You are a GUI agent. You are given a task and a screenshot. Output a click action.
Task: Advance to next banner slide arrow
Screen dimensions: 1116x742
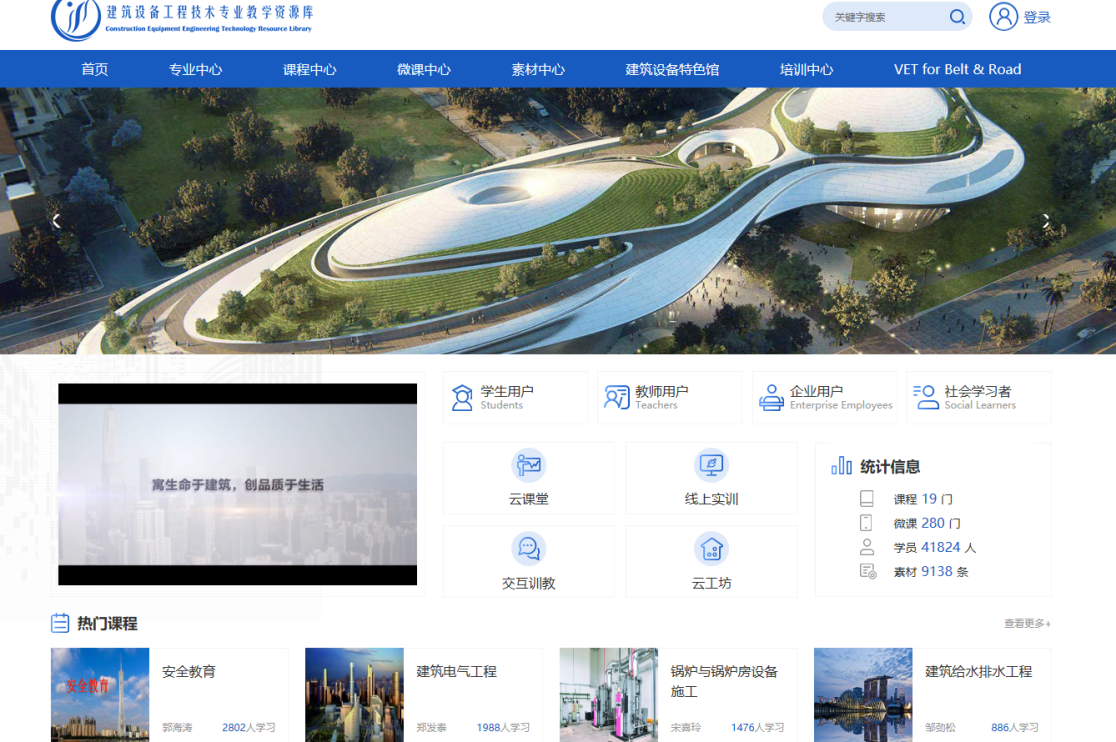[x=1046, y=221]
